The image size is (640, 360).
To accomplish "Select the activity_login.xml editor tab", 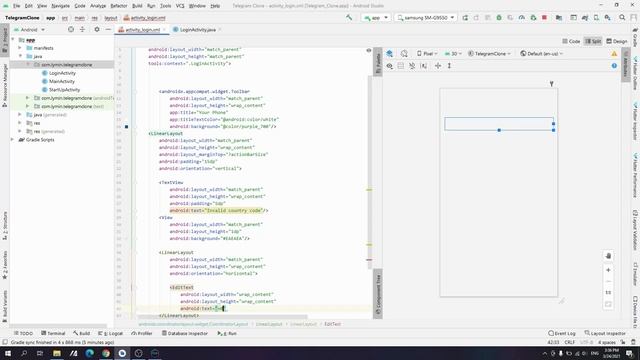I will (142, 30).
